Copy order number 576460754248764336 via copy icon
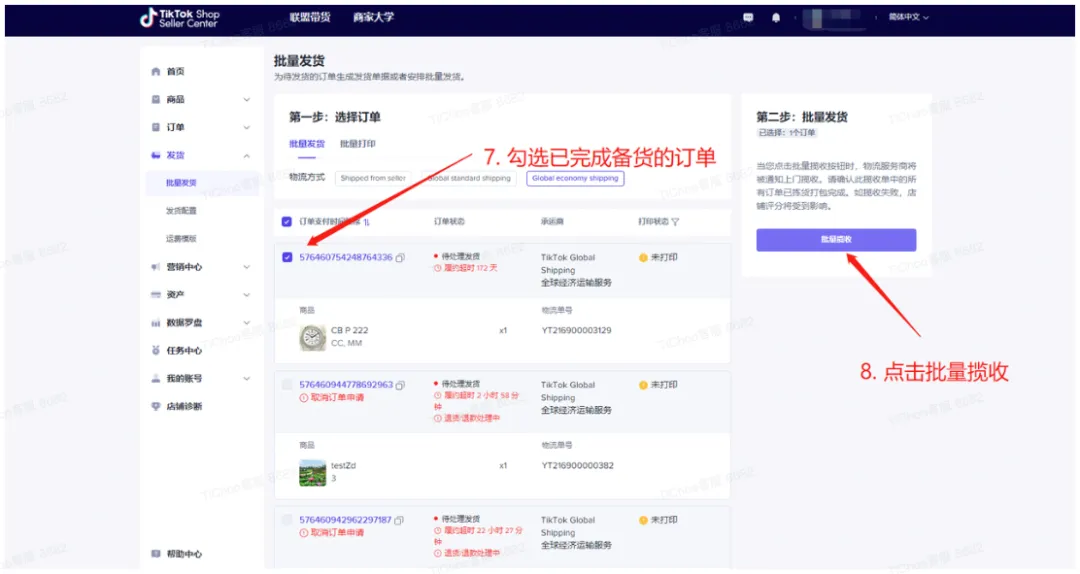Screen dimensions: 1080x574 coord(400,258)
